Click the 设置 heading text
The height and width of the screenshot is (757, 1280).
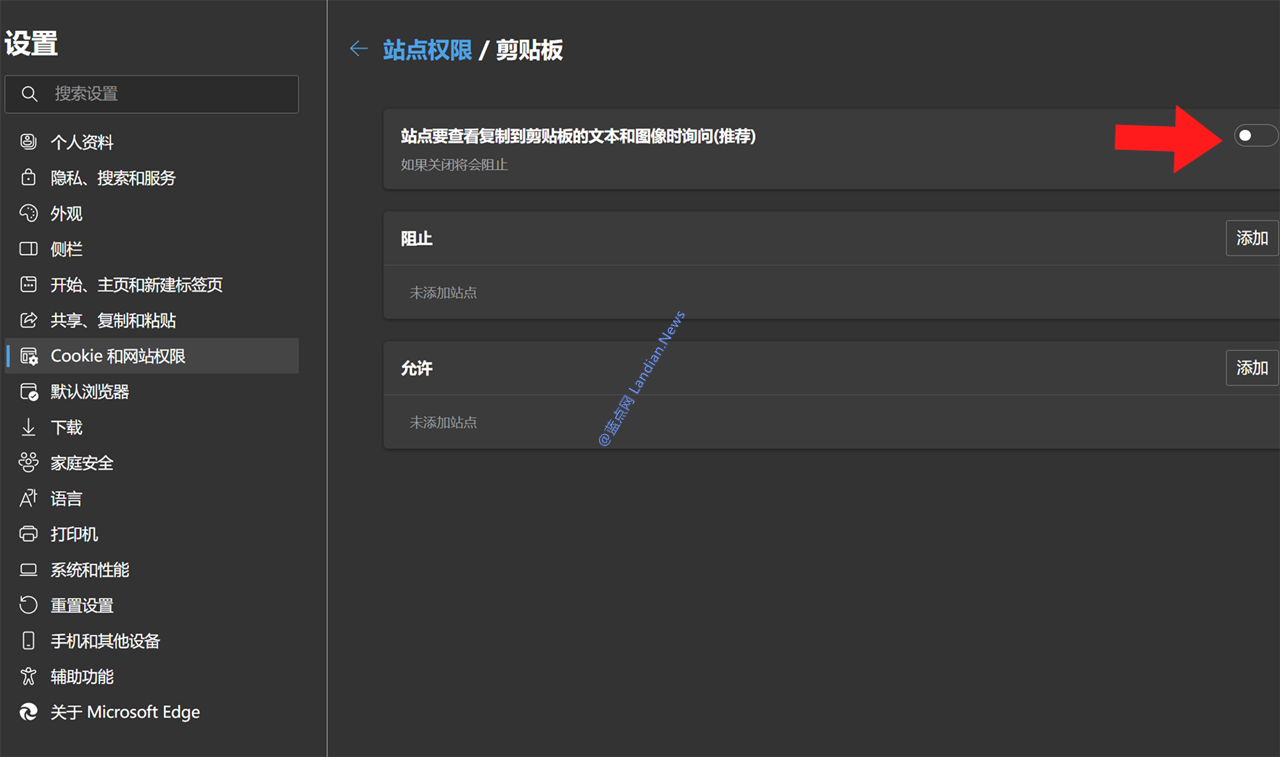pos(31,43)
